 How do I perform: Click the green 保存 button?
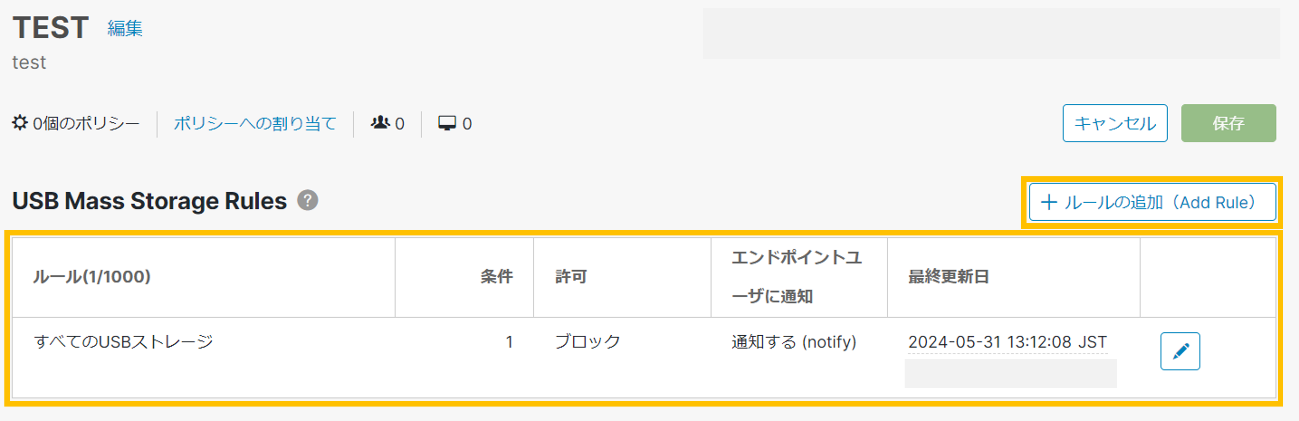1228,123
